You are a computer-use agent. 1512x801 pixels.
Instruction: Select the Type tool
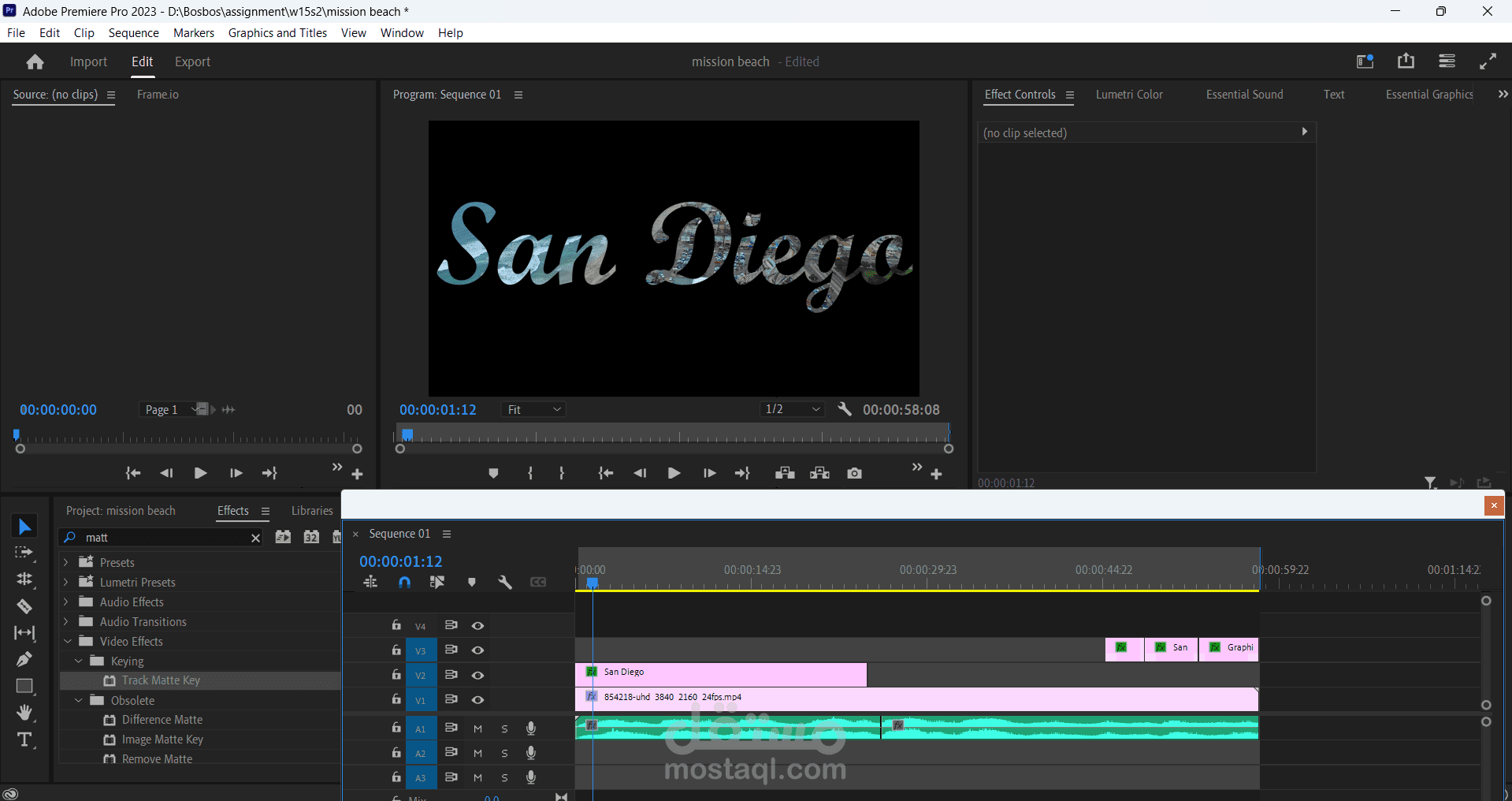click(24, 740)
